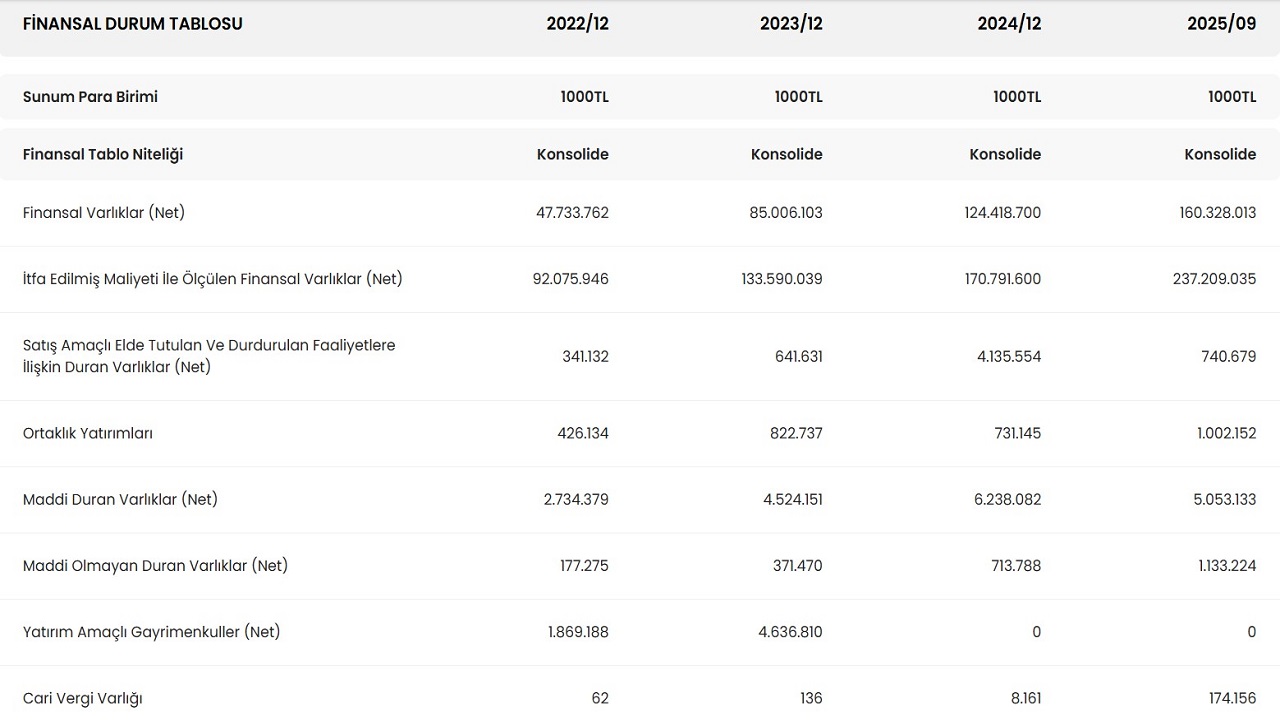Select the 47.733.762 Finansal Varlıklar value

click(x=572, y=212)
